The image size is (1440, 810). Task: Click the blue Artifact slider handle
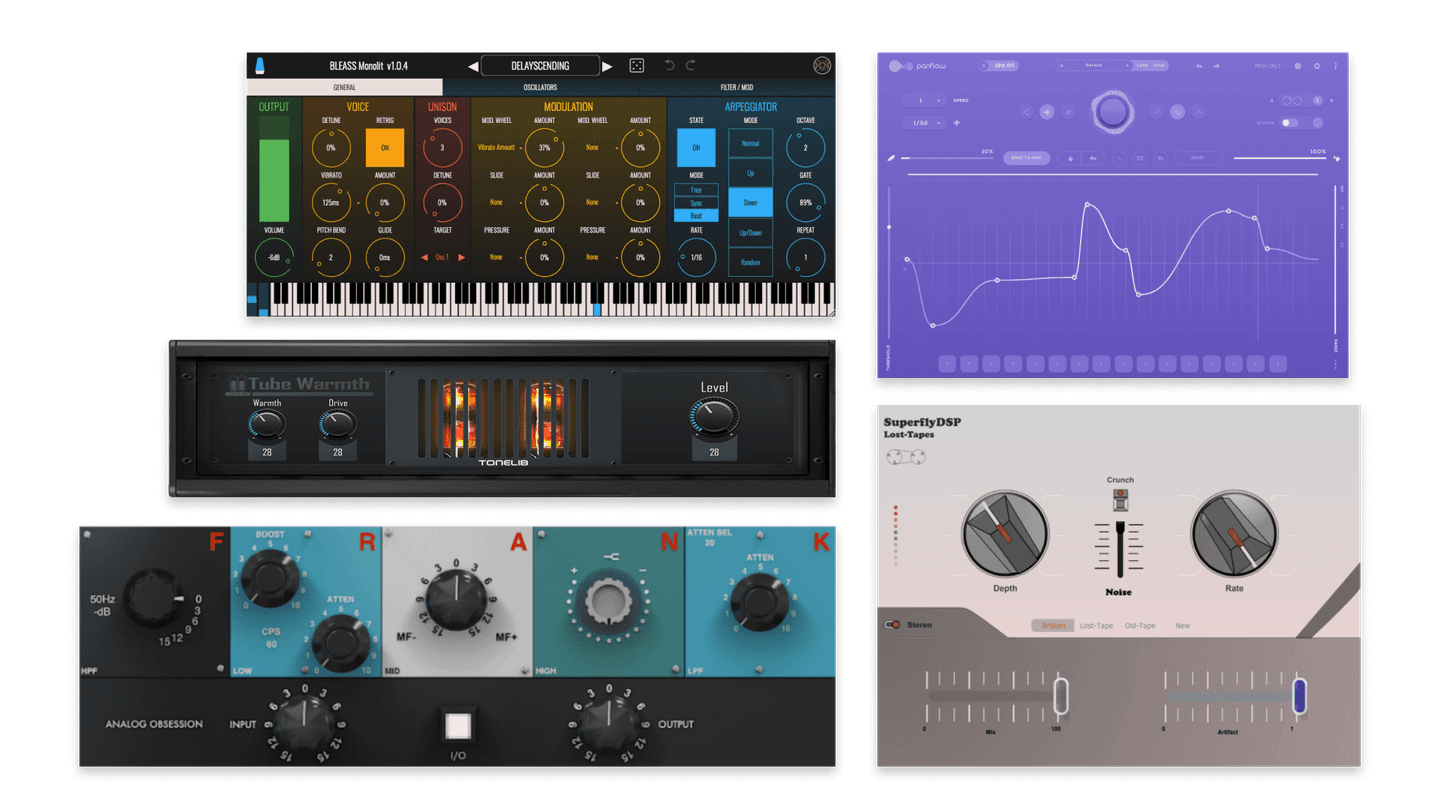[x=1299, y=696]
